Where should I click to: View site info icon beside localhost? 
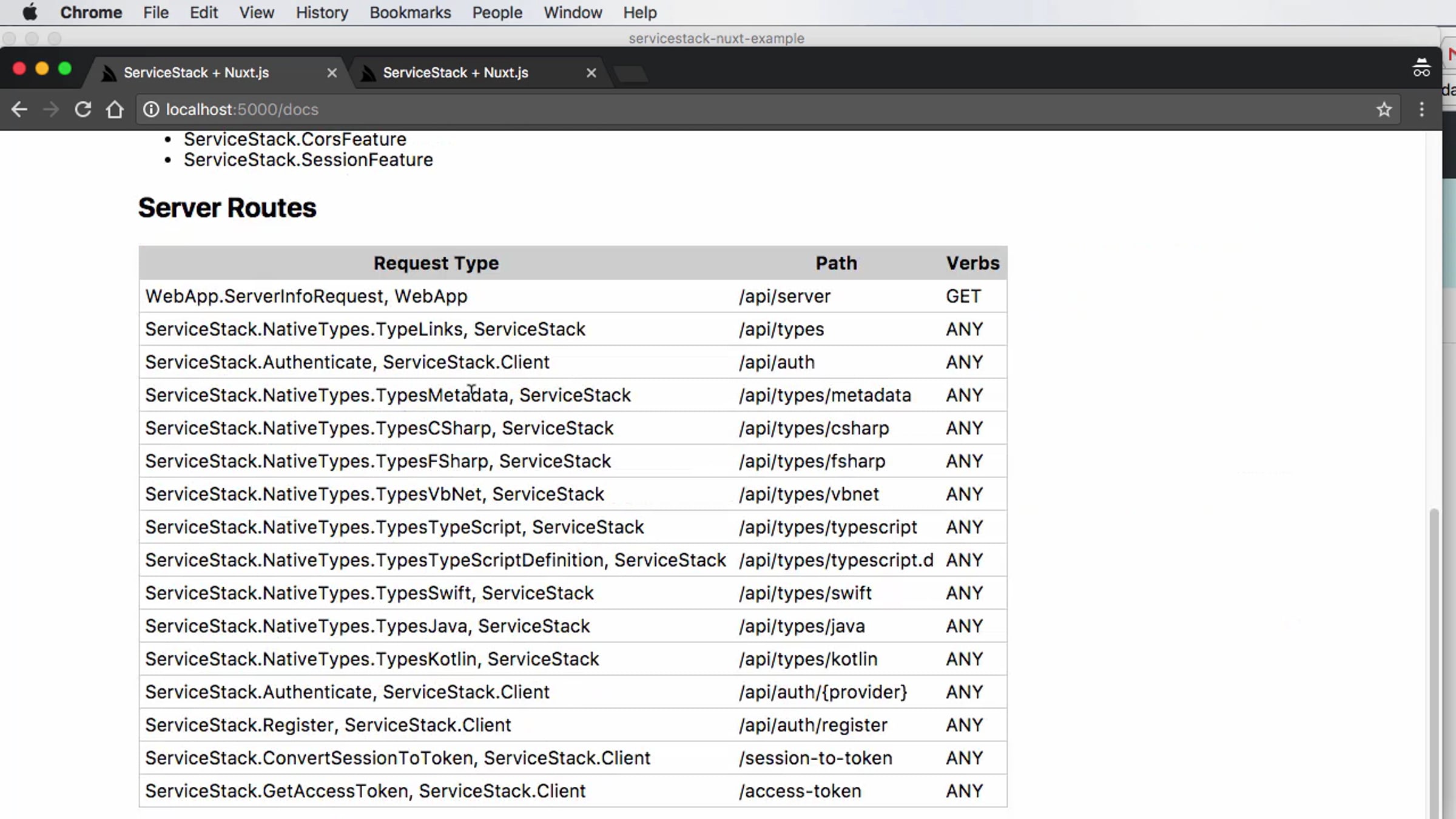point(151,109)
